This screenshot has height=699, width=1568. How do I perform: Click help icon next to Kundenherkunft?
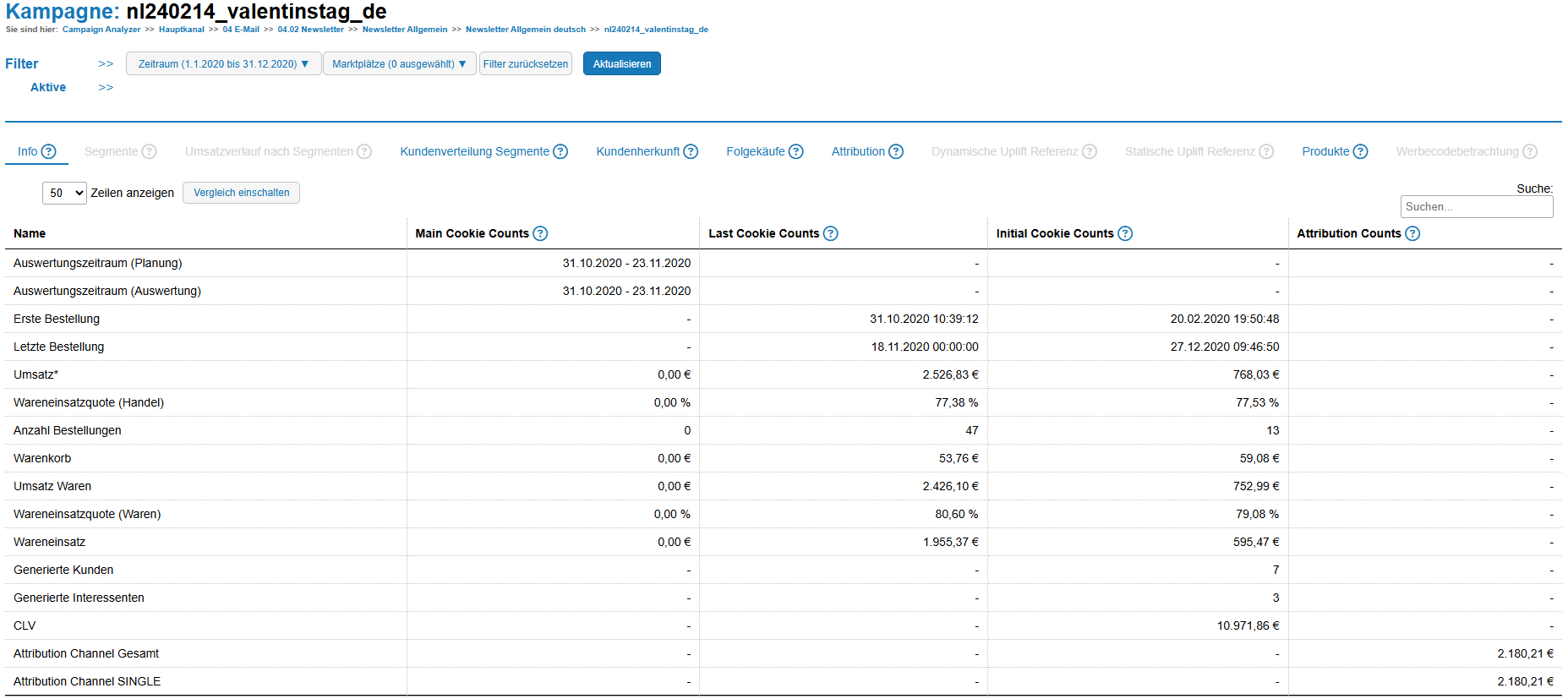[691, 151]
